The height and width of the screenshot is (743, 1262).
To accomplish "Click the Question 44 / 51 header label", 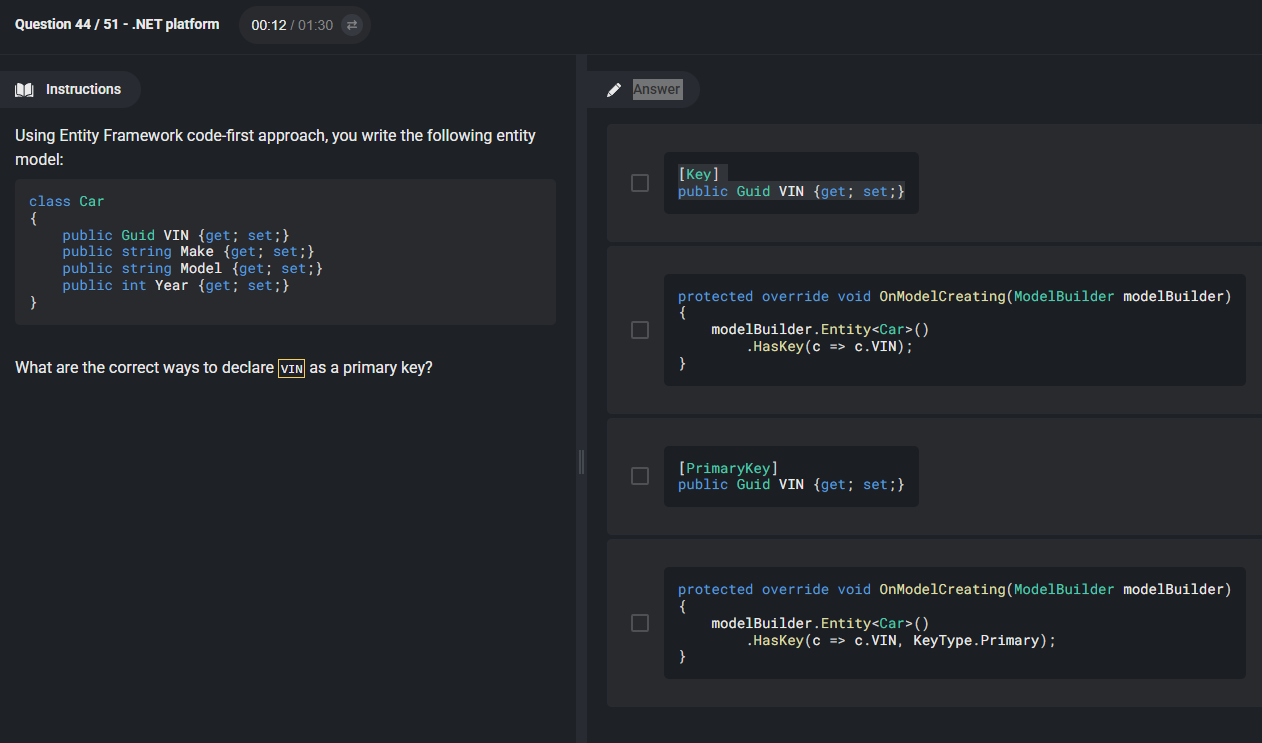I will point(117,24).
